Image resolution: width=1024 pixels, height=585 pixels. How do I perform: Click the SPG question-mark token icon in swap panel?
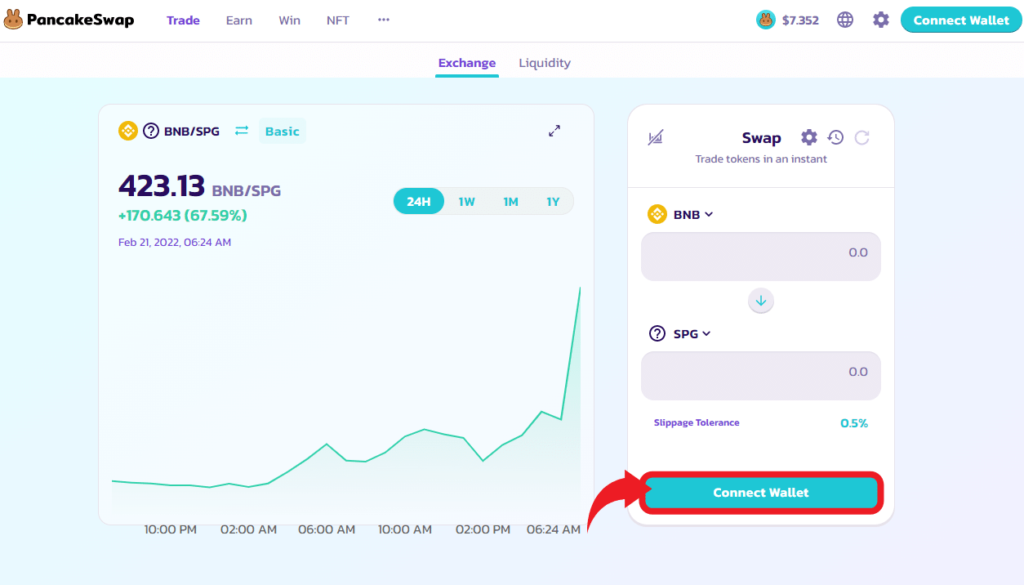point(657,334)
